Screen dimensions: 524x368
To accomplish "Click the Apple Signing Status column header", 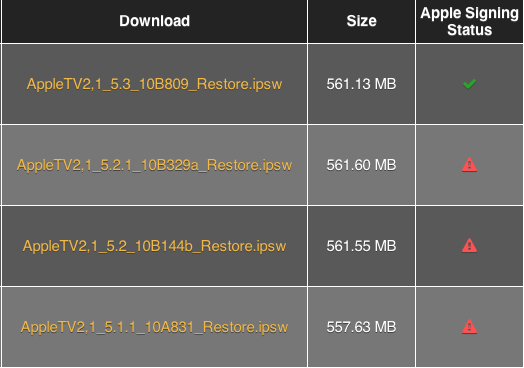I will [x=470, y=21].
